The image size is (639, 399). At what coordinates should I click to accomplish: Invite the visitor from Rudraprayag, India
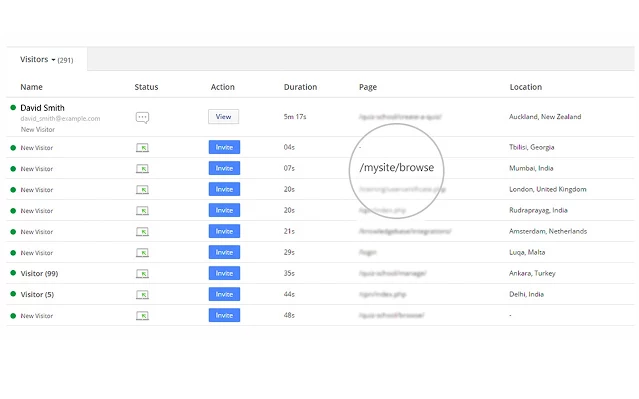224,210
